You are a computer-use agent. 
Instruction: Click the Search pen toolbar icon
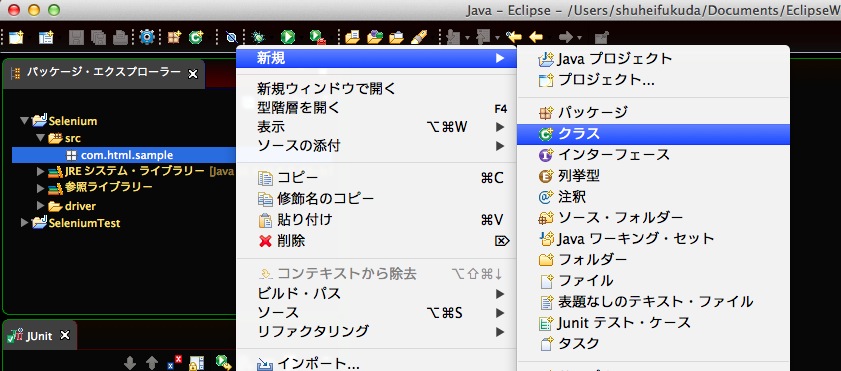pos(419,37)
